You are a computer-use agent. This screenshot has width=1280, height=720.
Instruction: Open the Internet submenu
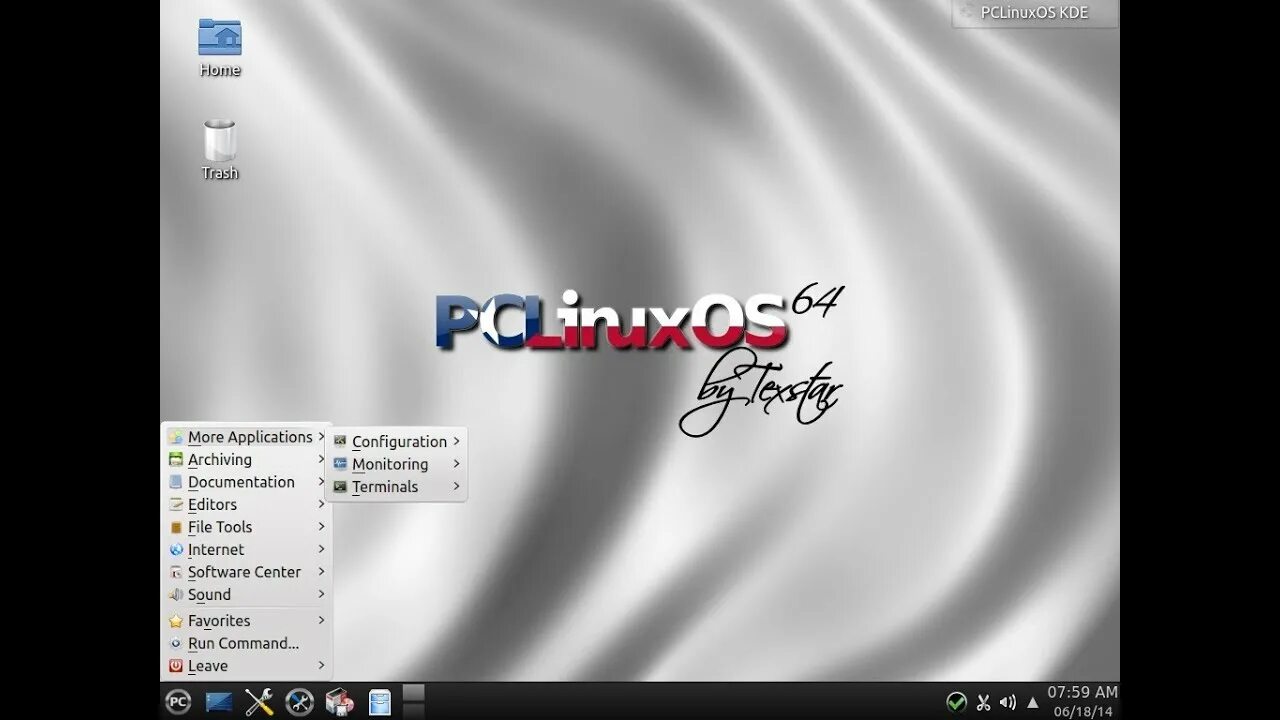247,550
